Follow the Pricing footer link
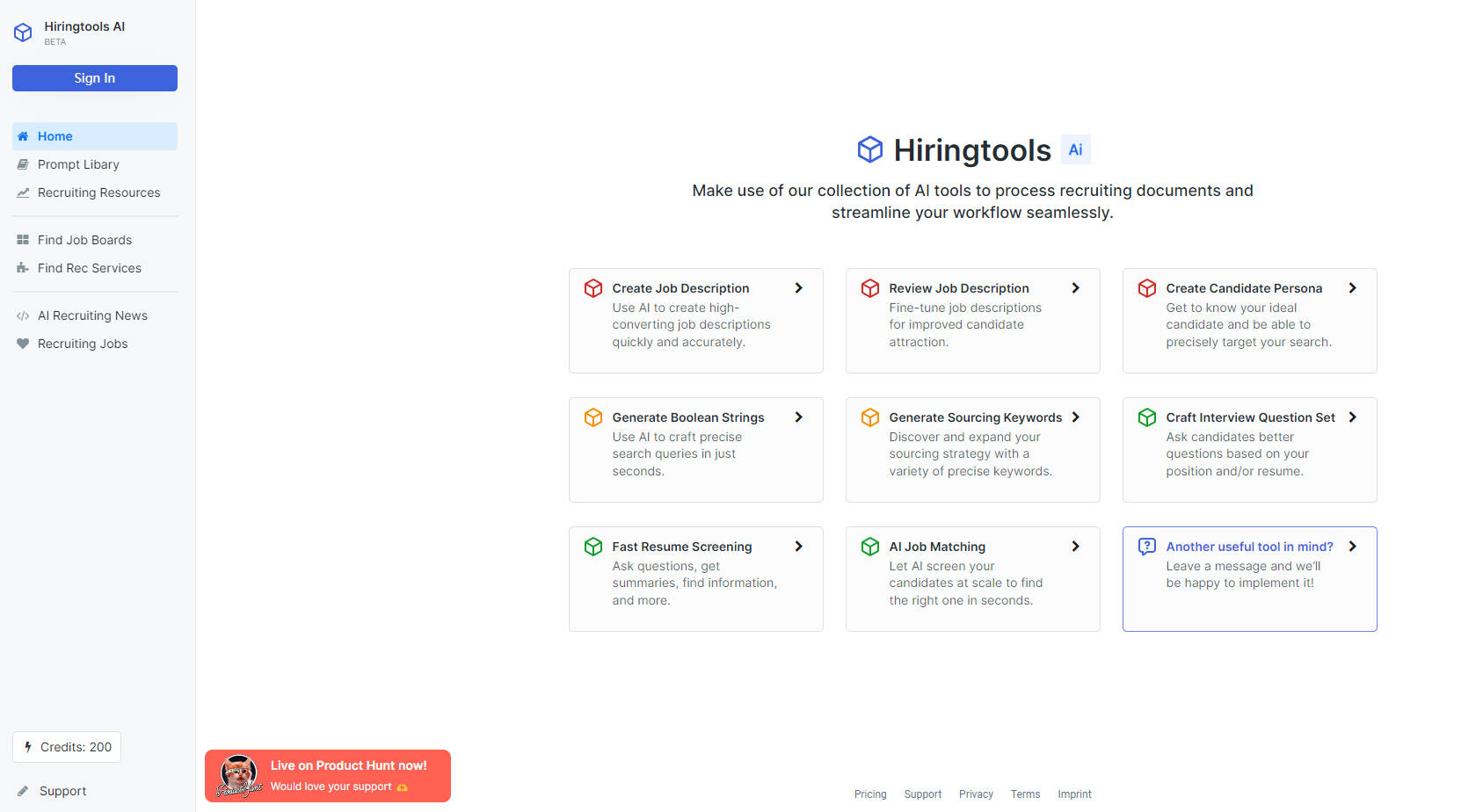Viewport: 1483px width, 812px height. coord(870,794)
